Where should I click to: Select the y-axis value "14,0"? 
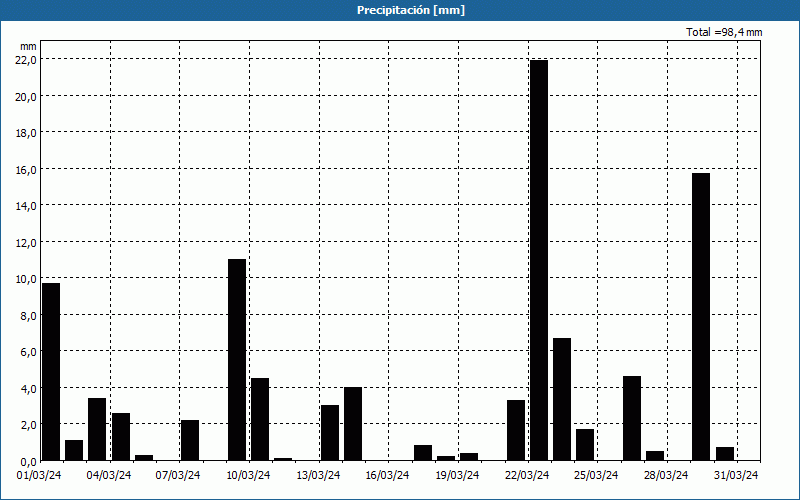(x=27, y=206)
